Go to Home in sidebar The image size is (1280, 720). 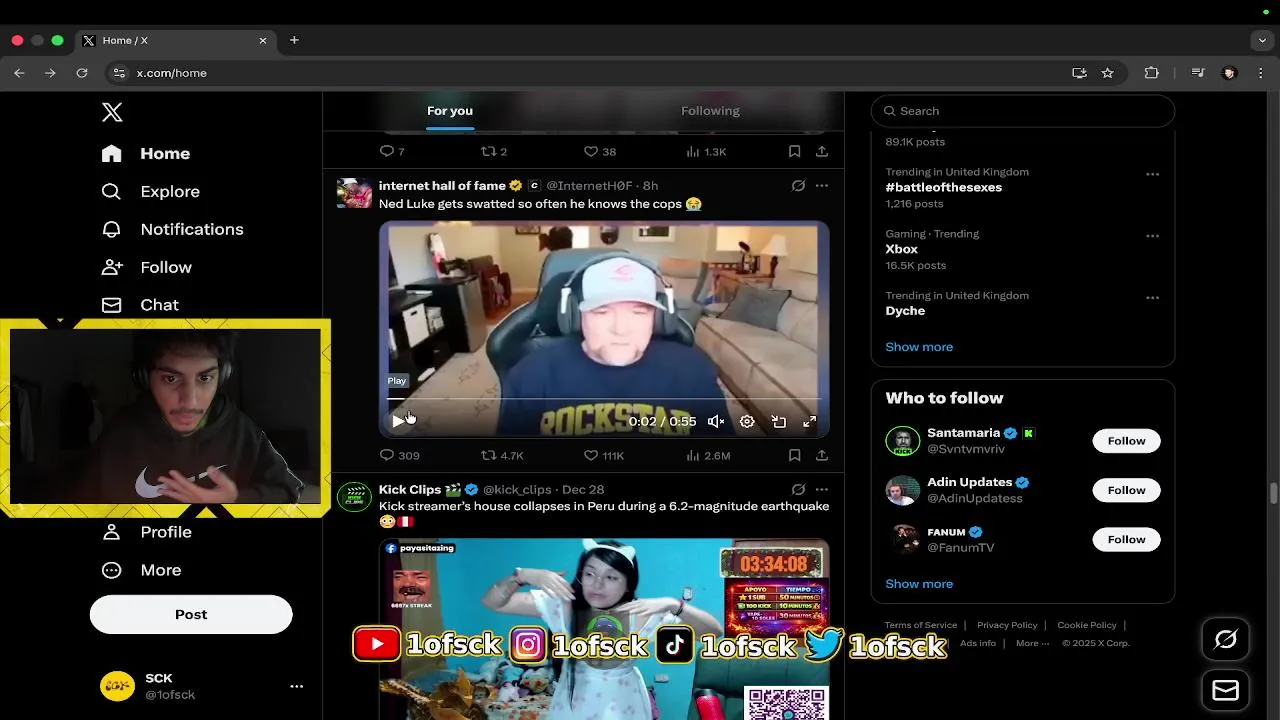(x=146, y=153)
